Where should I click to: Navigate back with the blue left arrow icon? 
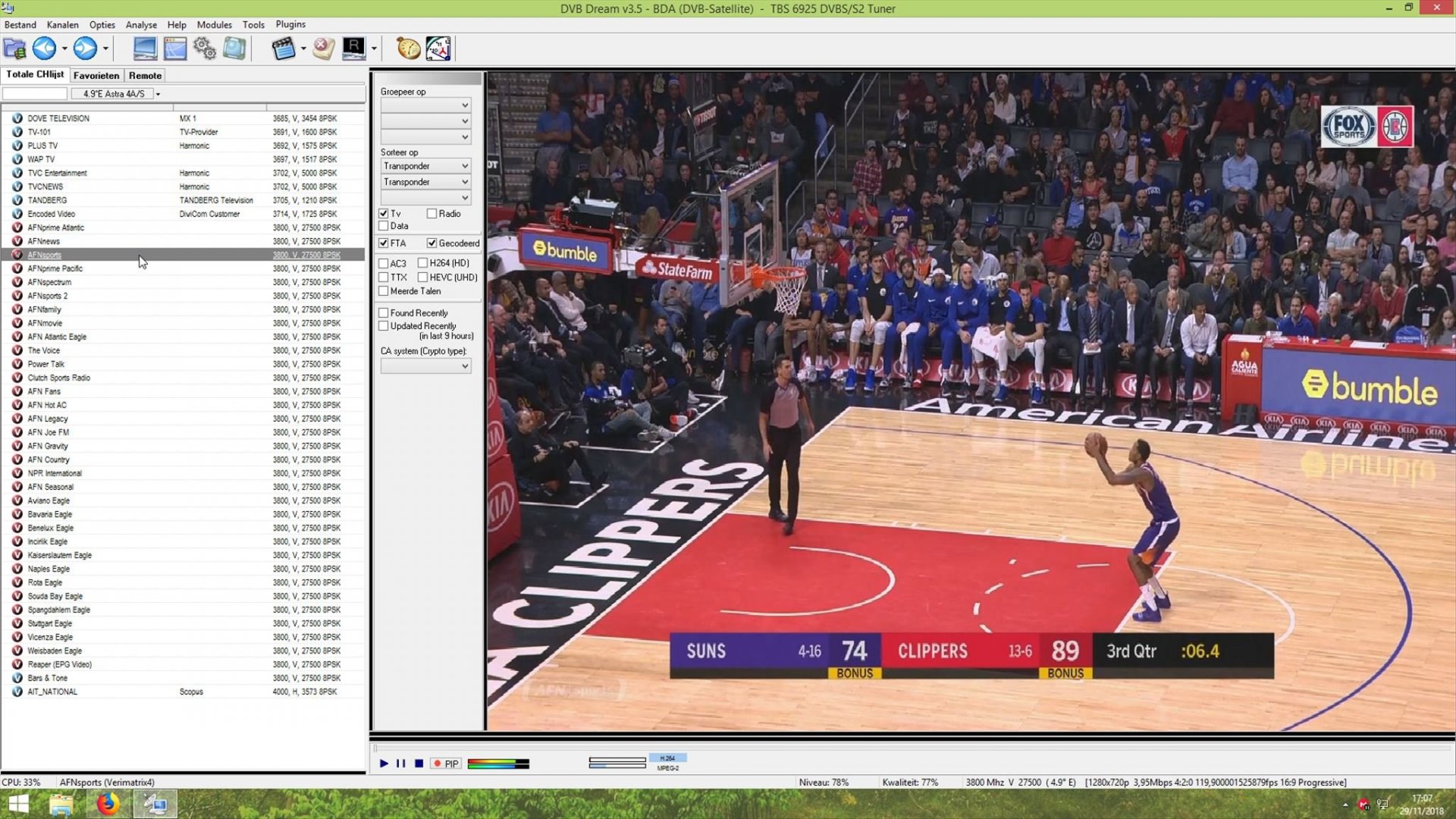pyautogui.click(x=43, y=49)
